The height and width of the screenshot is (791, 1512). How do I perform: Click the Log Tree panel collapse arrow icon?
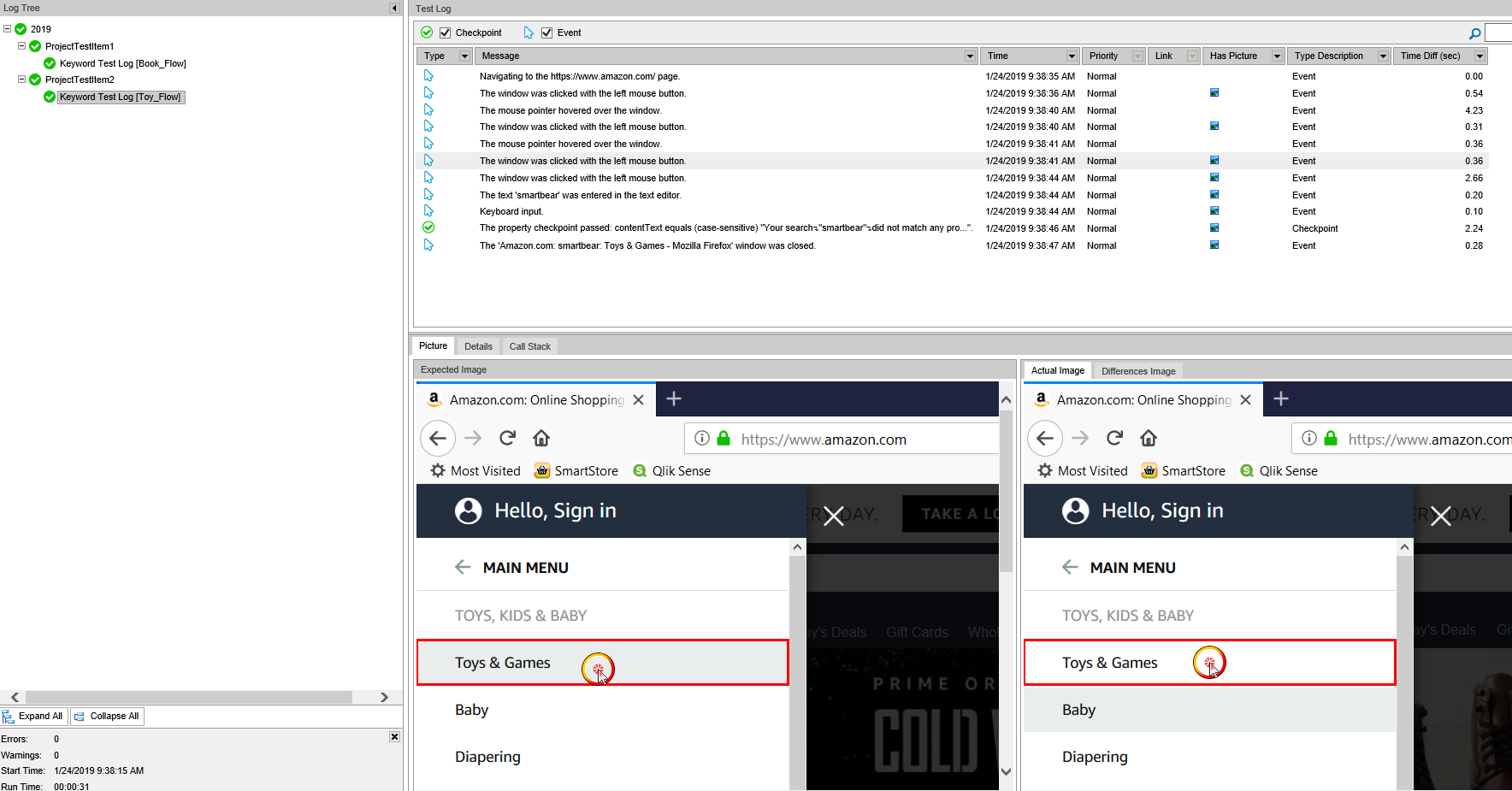(394, 8)
